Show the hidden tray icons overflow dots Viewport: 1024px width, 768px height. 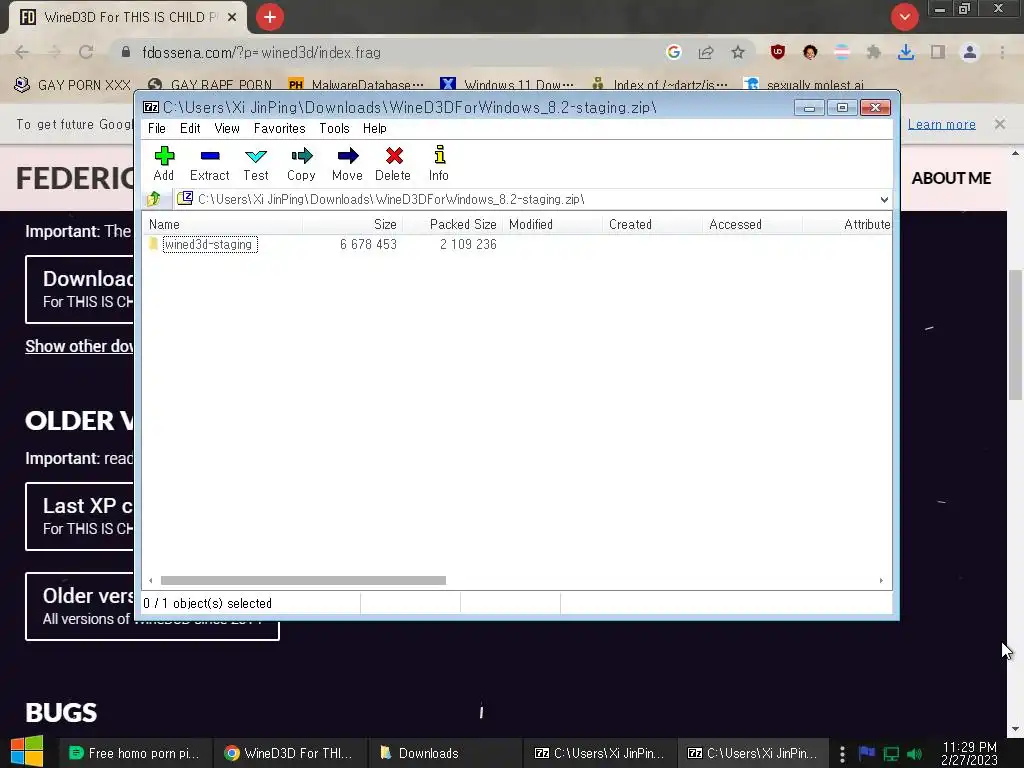pos(842,754)
